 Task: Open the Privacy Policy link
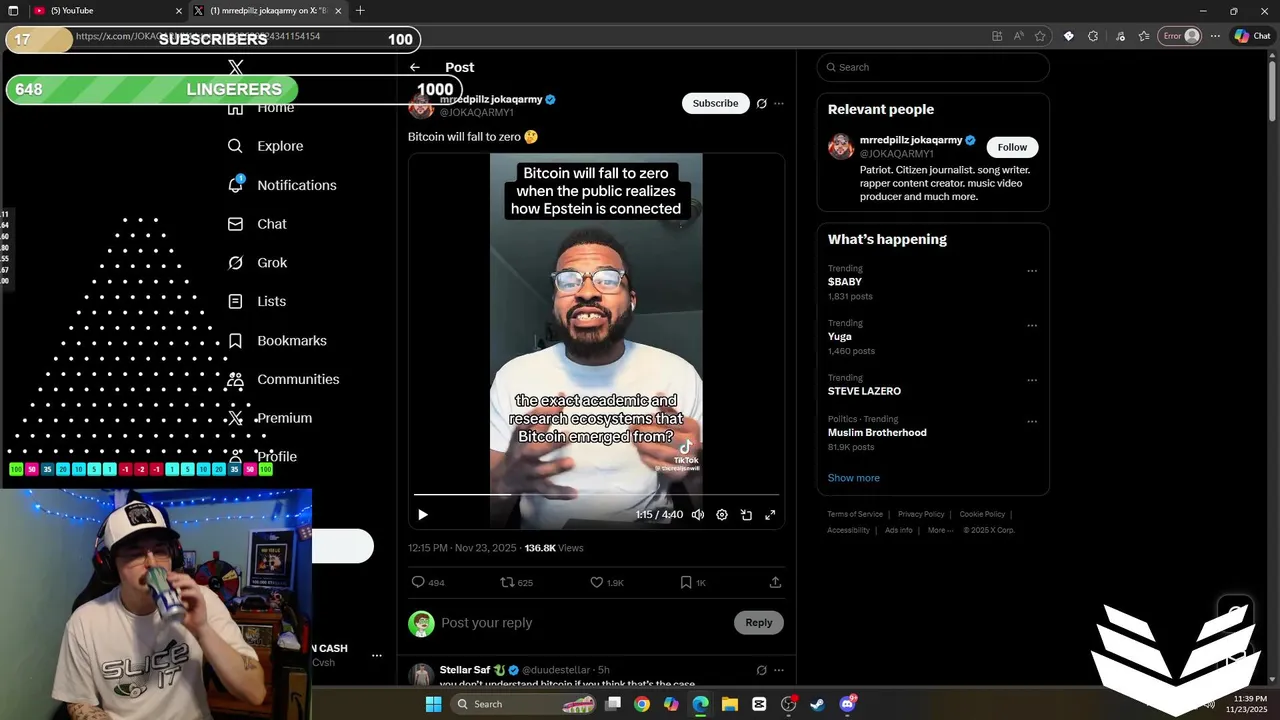(921, 514)
